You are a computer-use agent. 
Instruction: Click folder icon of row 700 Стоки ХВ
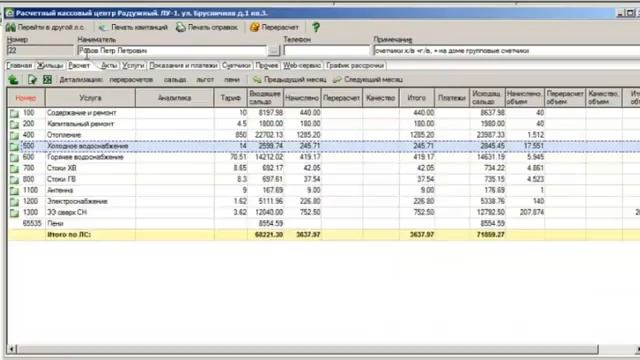[x=14, y=168]
